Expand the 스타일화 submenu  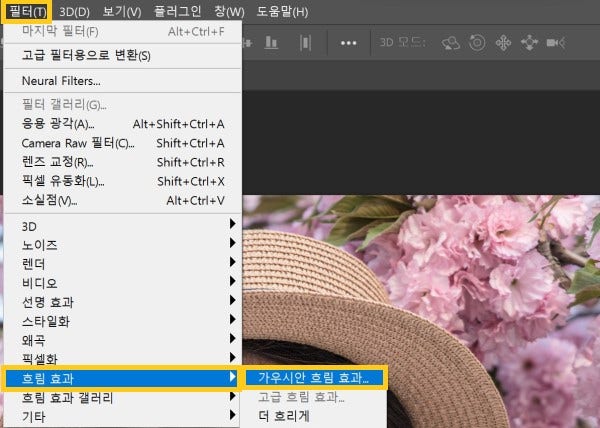[x=122, y=321]
